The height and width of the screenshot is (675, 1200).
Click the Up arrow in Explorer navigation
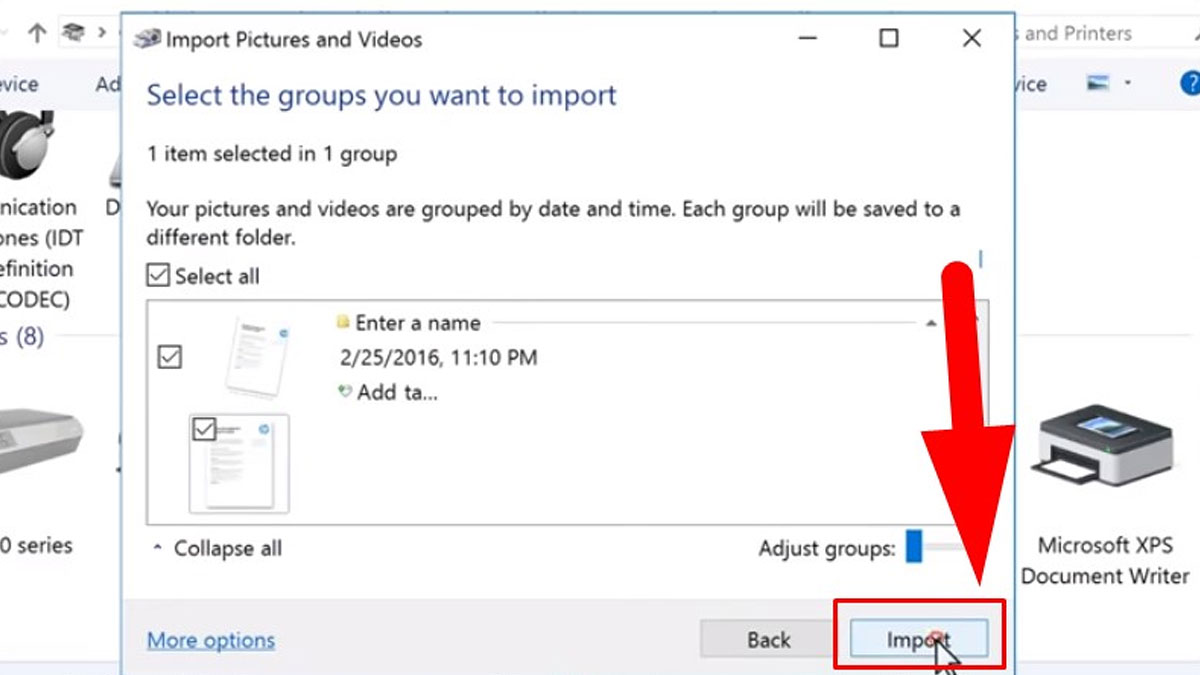point(37,33)
